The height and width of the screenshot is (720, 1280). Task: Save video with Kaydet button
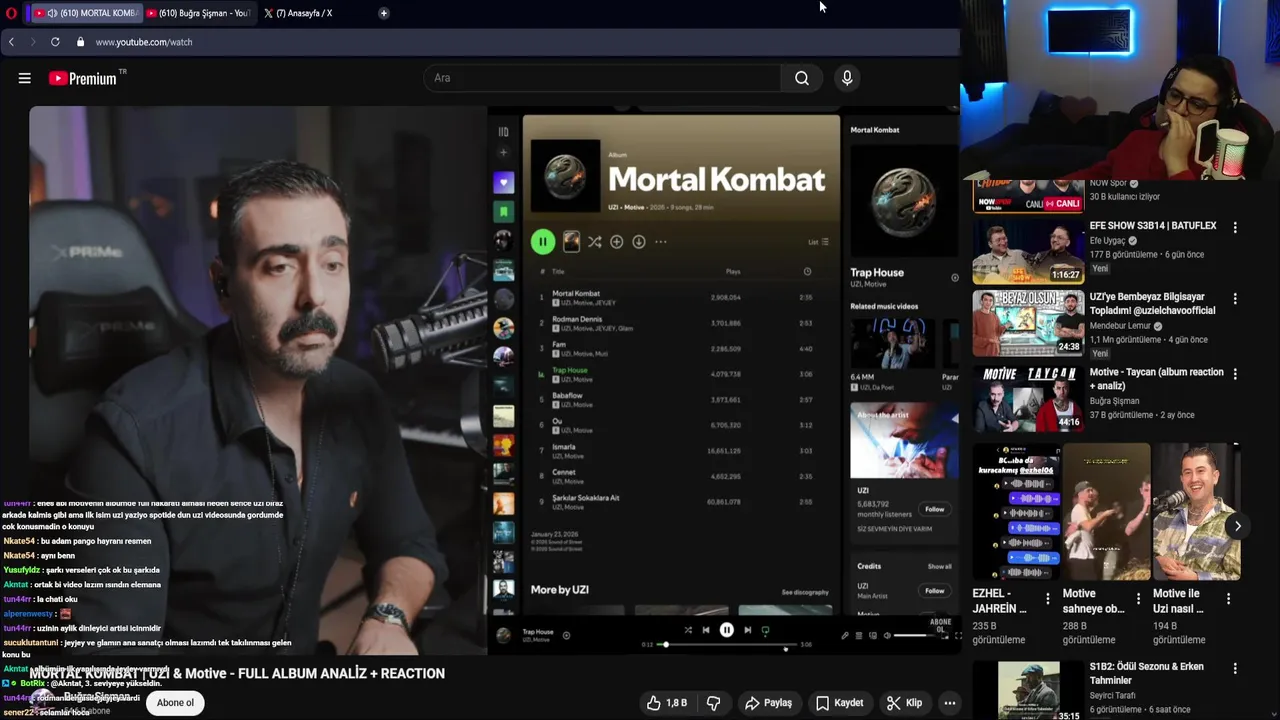tap(839, 703)
